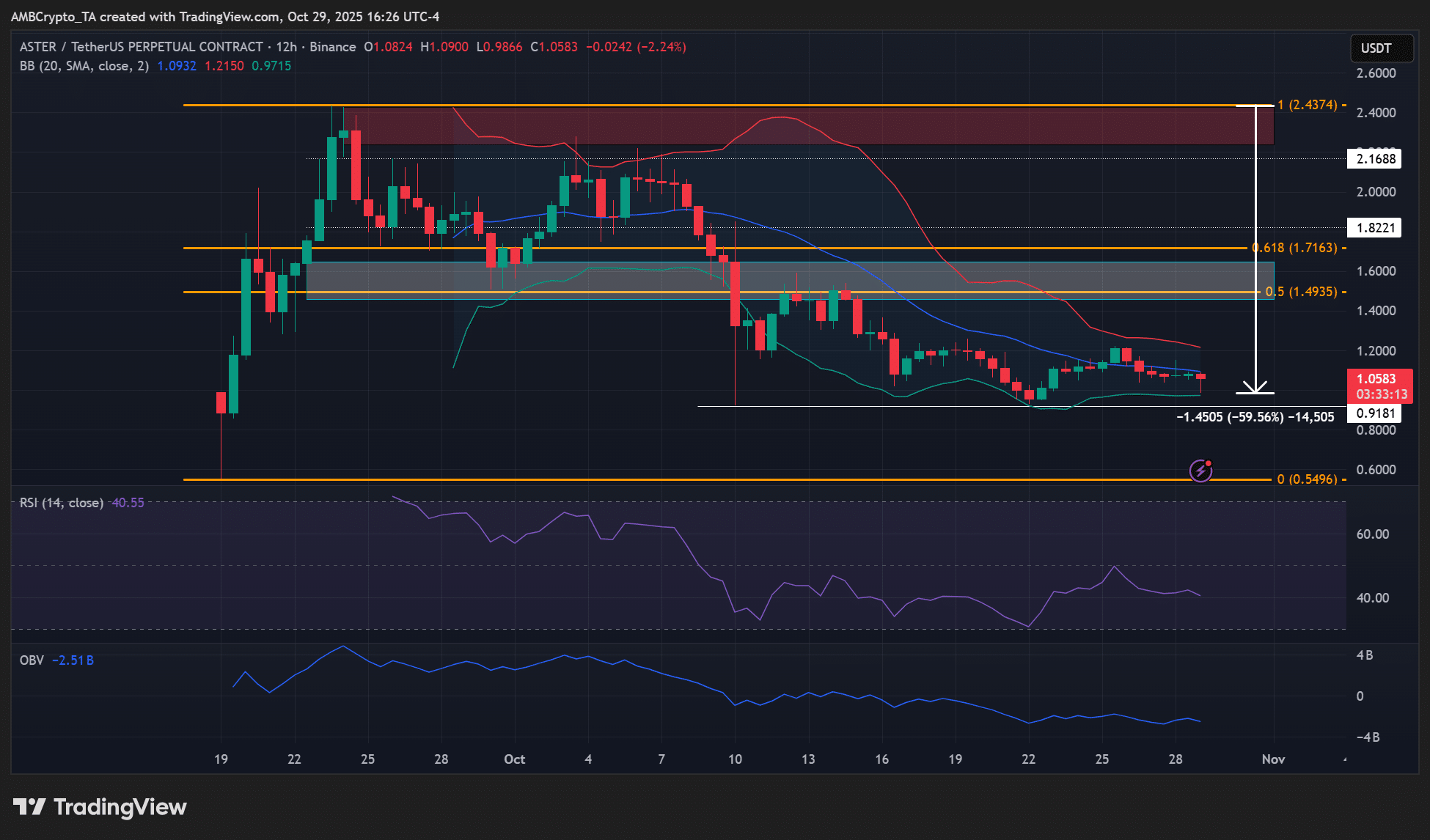This screenshot has width=1430, height=840.
Task: Click the 0 (0.5496) Fibonacci level label
Action: (x=1307, y=479)
